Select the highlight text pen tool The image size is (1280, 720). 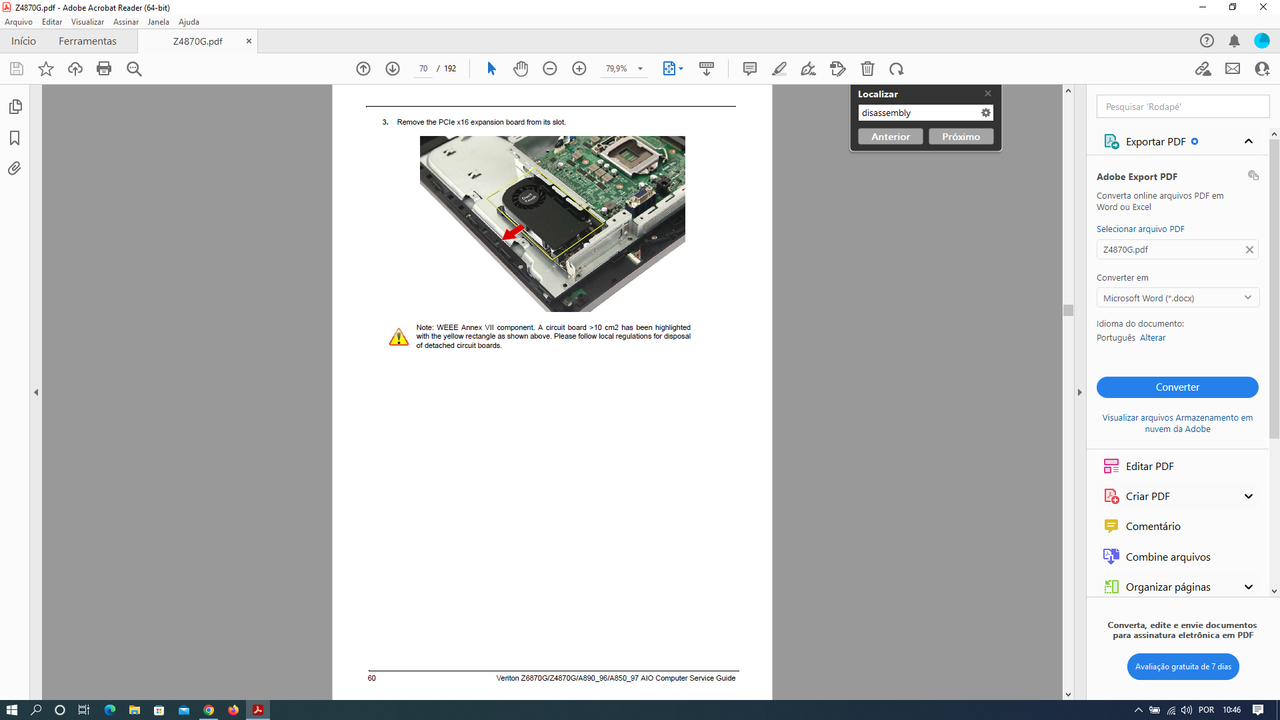point(779,69)
